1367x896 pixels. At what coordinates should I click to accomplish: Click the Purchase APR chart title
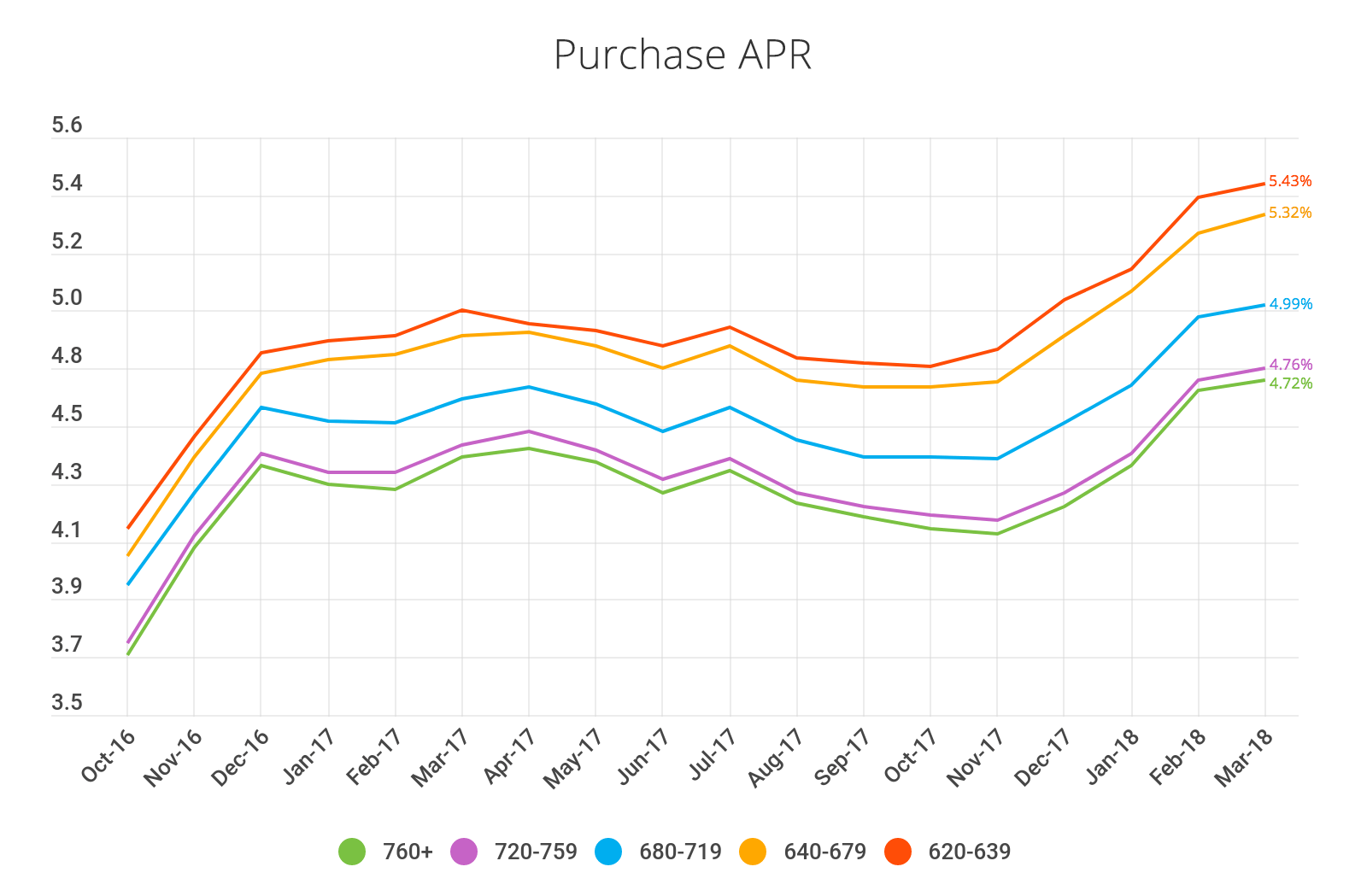(x=683, y=55)
